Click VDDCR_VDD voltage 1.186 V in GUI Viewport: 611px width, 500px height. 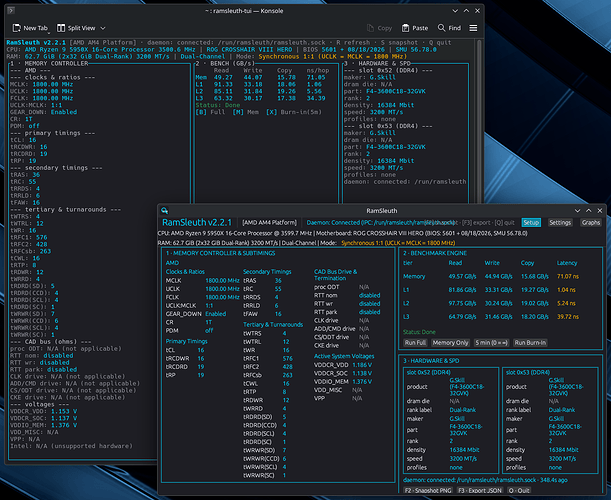pos(362,365)
